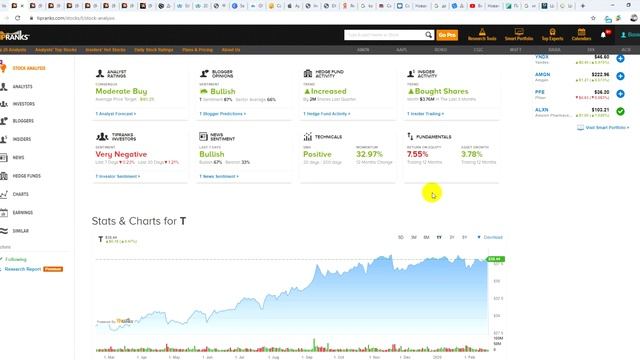Open Daily Stock Ratings in the nav bar

[154, 50]
